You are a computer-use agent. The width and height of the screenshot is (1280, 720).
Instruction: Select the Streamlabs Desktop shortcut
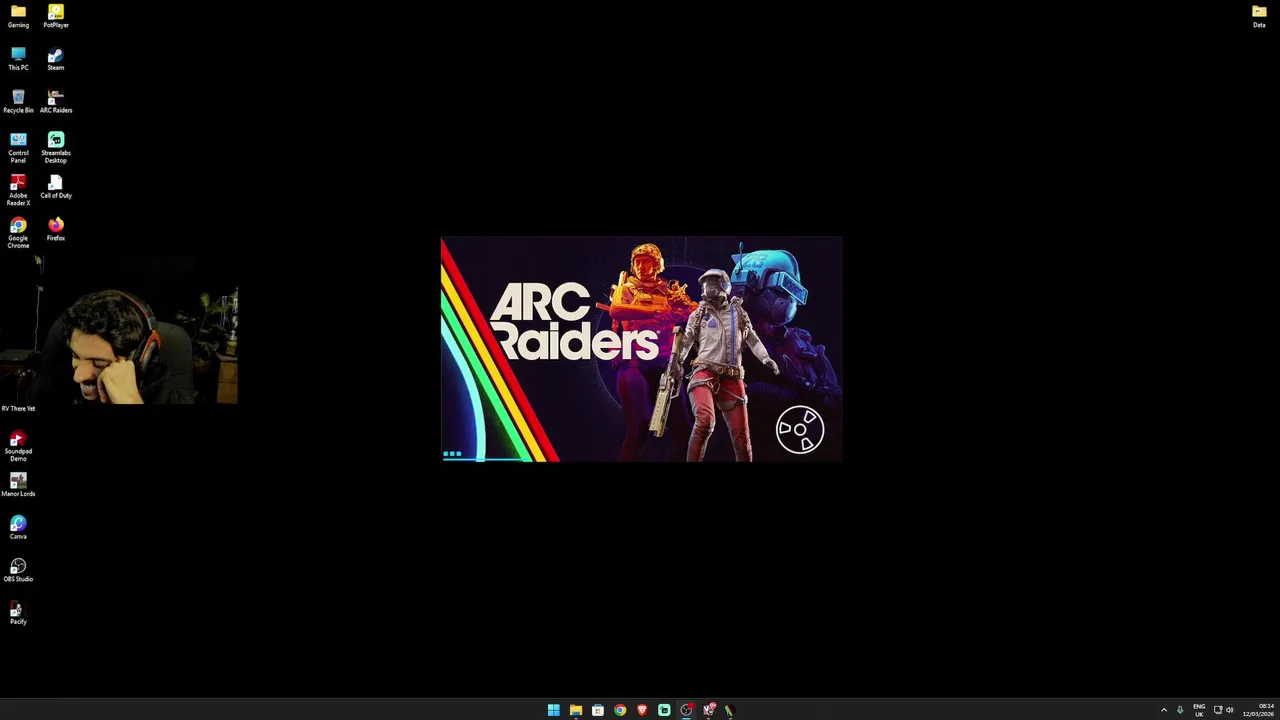(56, 148)
